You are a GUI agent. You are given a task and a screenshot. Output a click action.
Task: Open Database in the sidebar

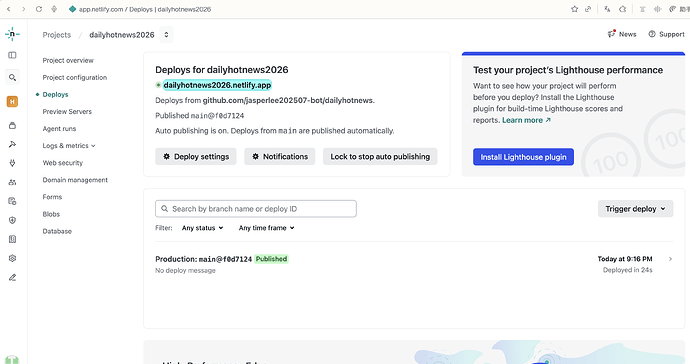point(57,232)
